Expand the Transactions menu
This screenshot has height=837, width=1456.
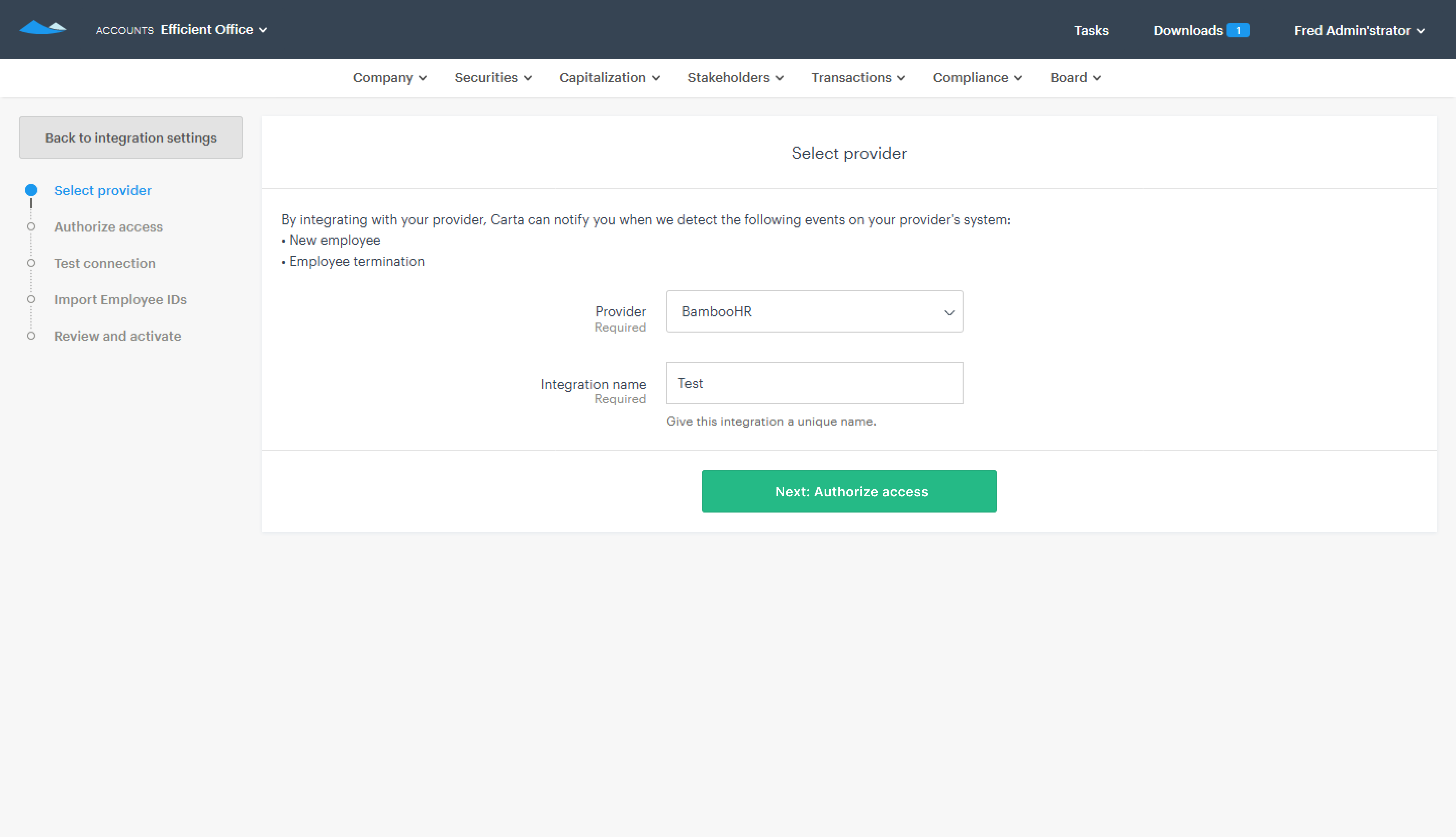tap(858, 78)
